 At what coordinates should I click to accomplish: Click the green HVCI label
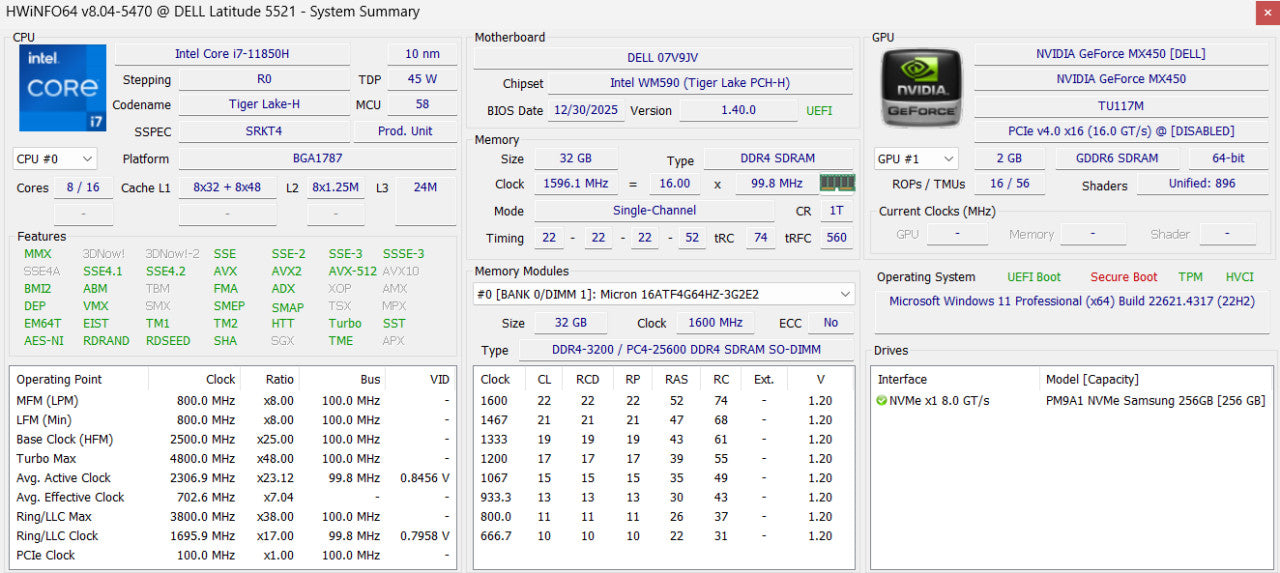coord(1239,277)
